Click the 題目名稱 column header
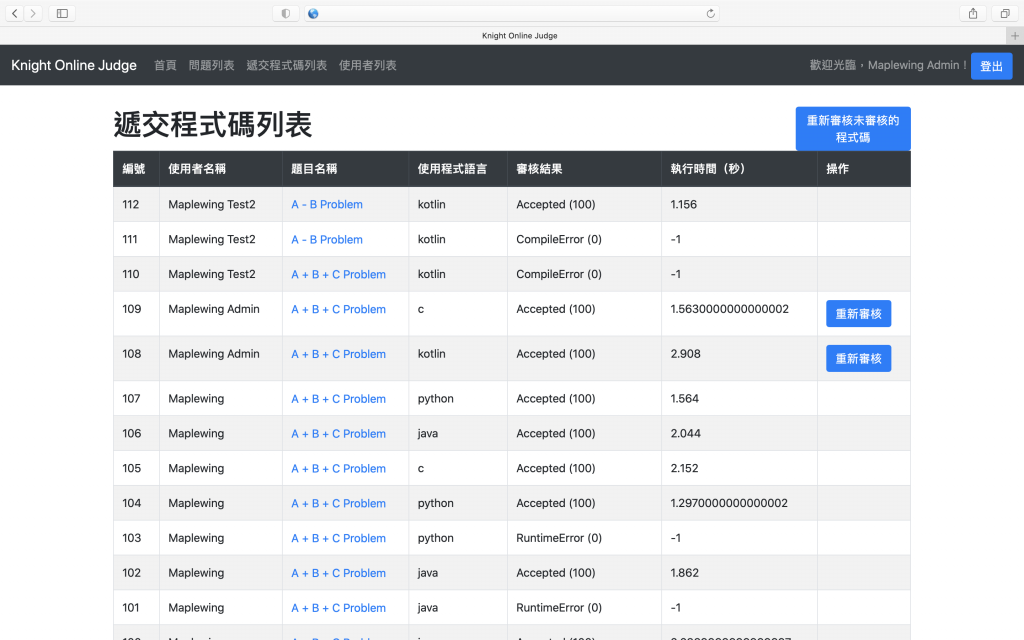1024x640 pixels. (345, 169)
